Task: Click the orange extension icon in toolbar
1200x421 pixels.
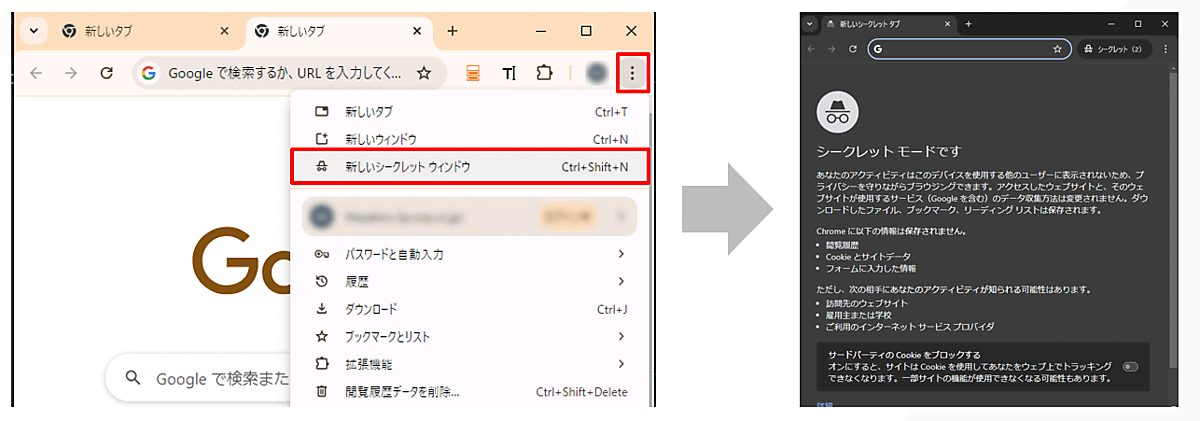Action: click(474, 73)
